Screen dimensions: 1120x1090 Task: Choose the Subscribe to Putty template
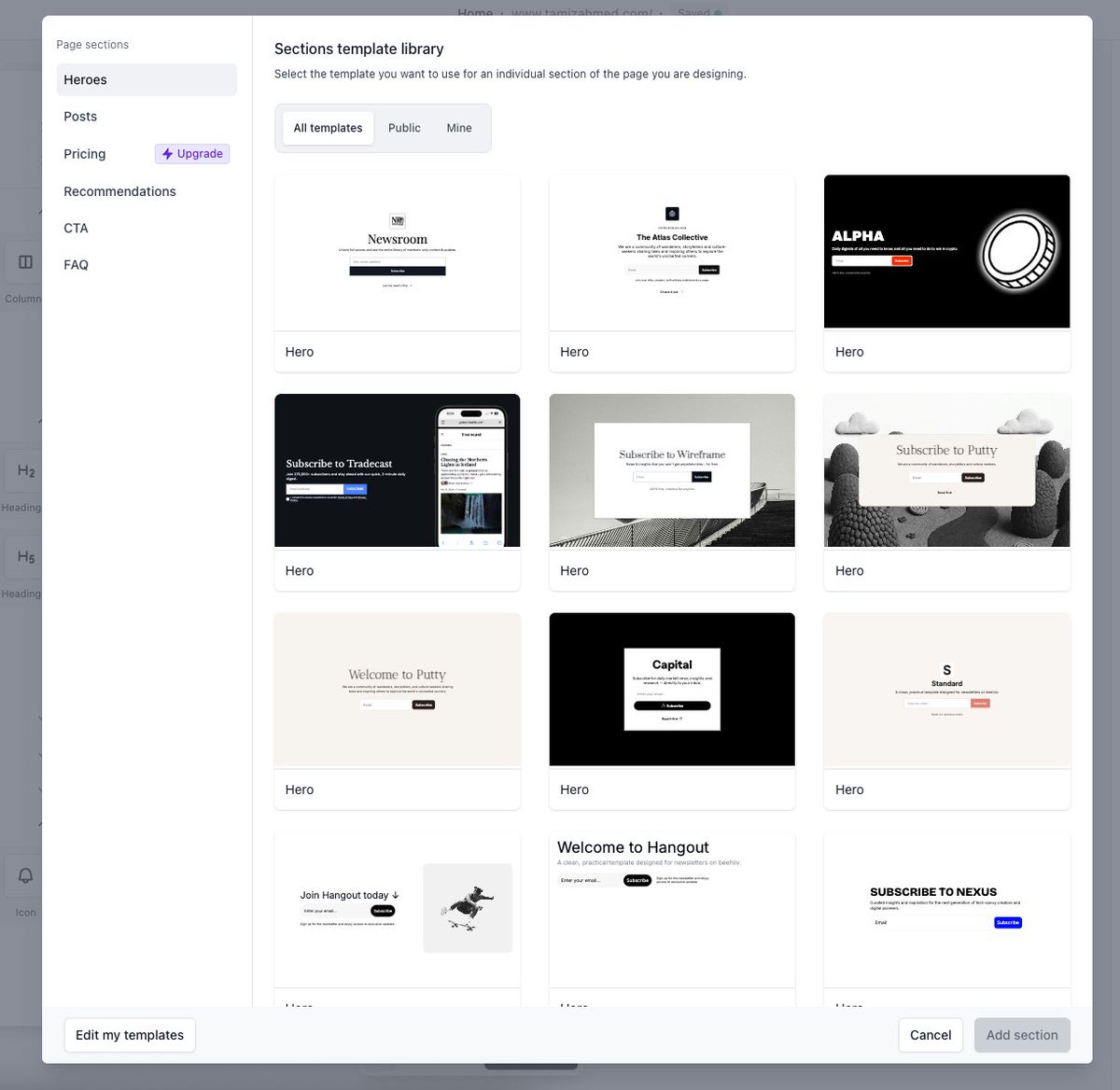click(x=947, y=492)
